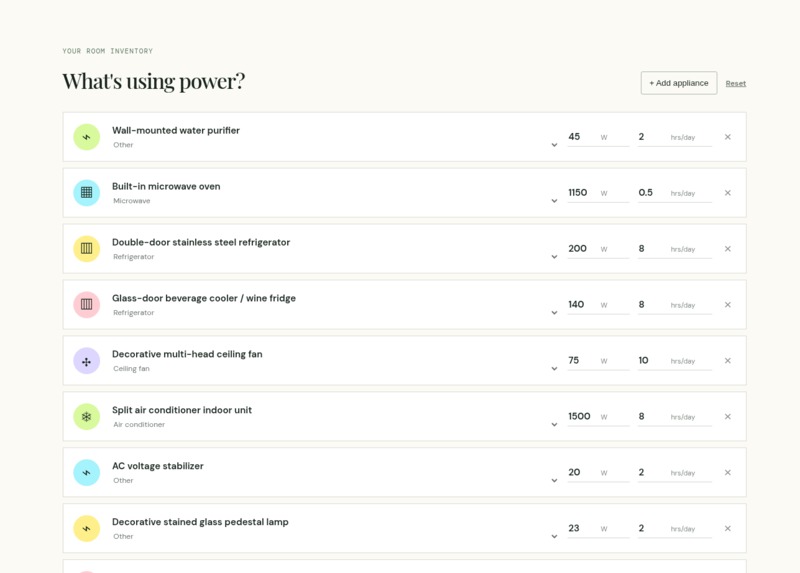
Task: Open category dropdown for split air conditioner
Action: [554, 425]
